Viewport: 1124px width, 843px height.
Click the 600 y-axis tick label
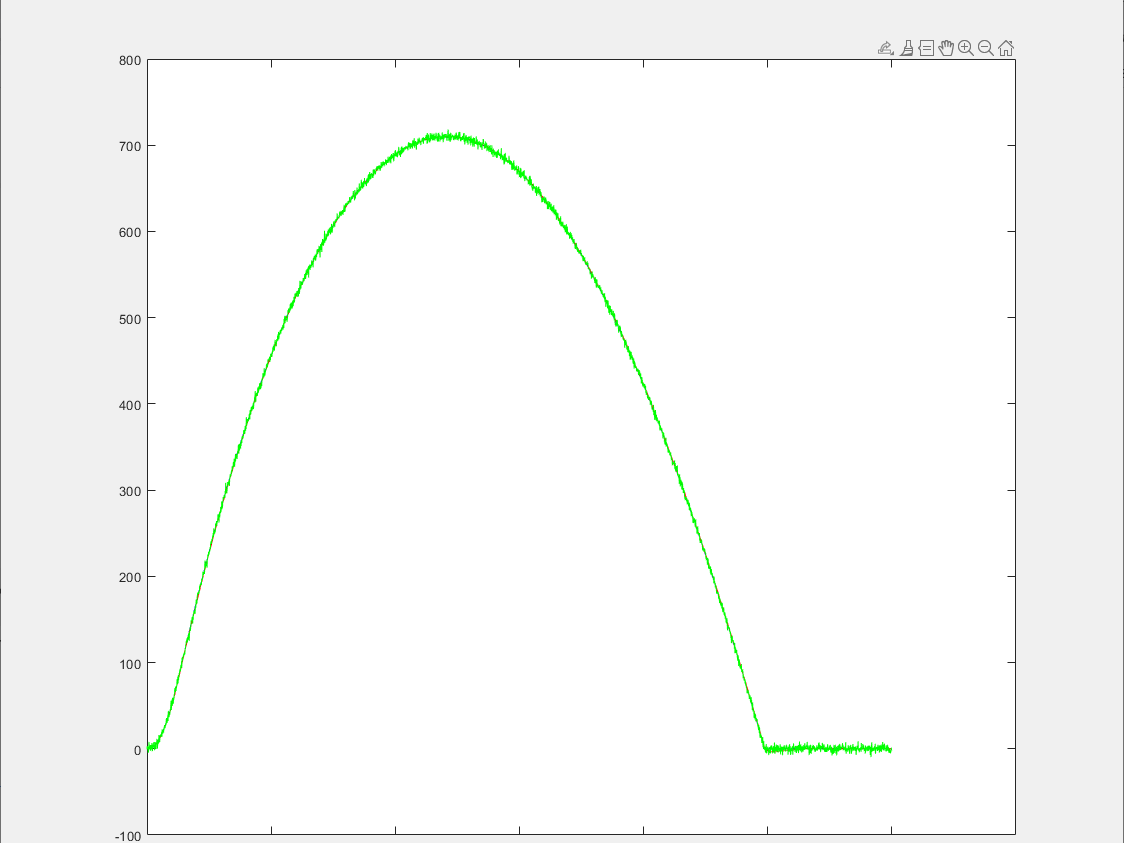point(129,232)
